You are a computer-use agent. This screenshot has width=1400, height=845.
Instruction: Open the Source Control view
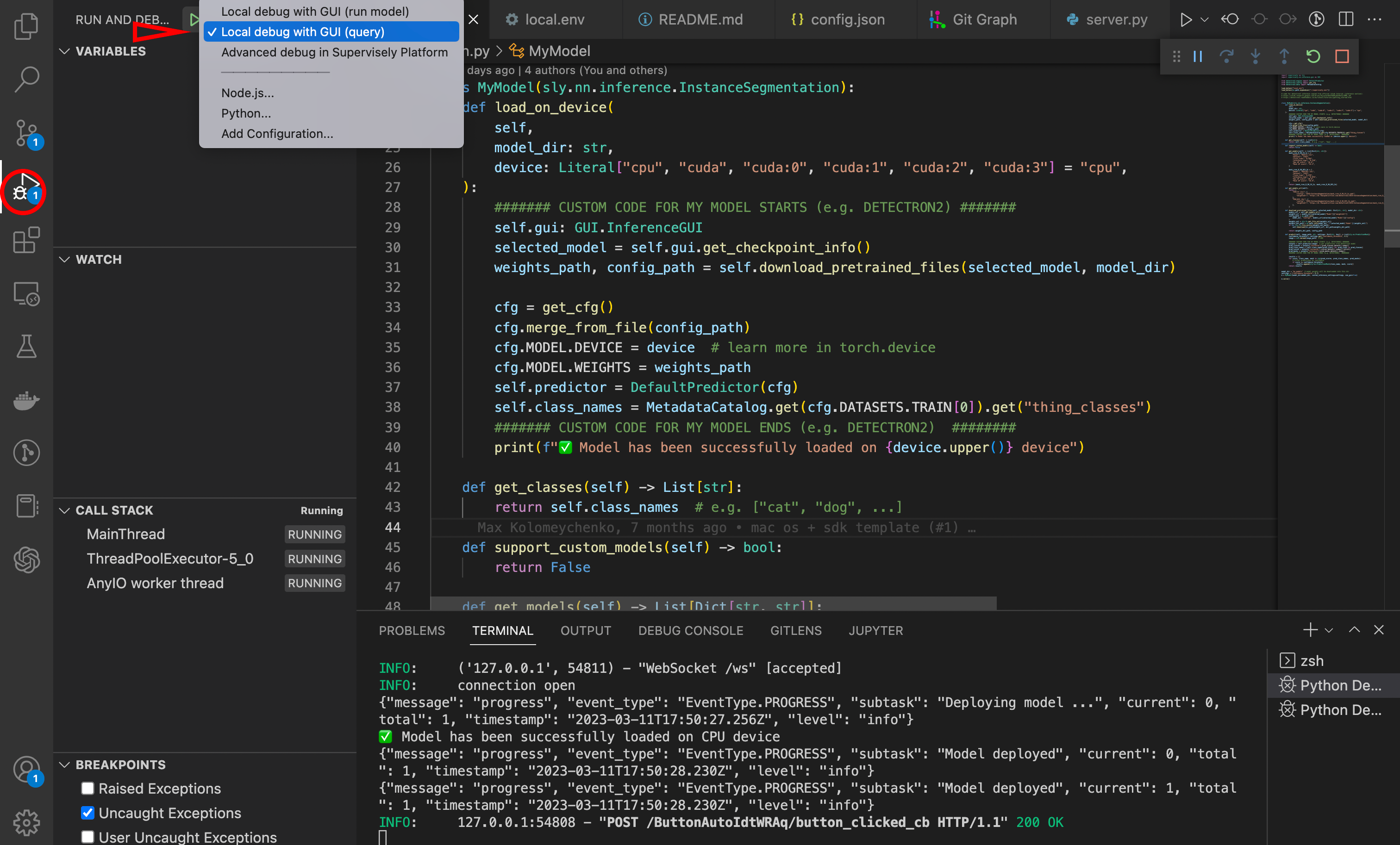26,133
